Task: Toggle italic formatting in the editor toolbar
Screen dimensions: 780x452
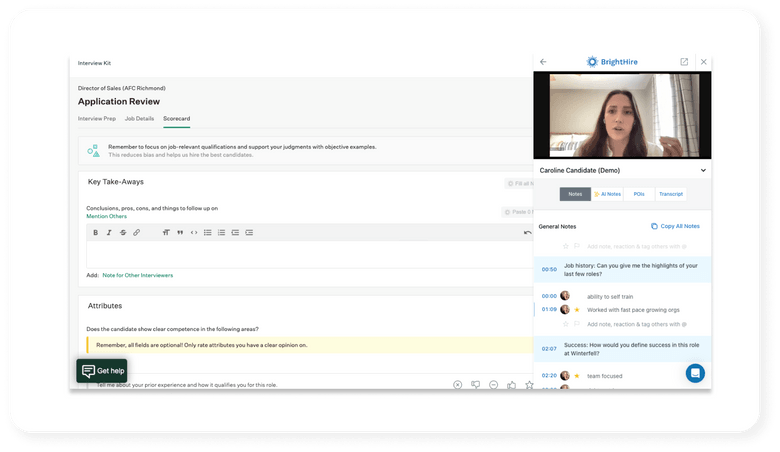Action: (x=109, y=233)
